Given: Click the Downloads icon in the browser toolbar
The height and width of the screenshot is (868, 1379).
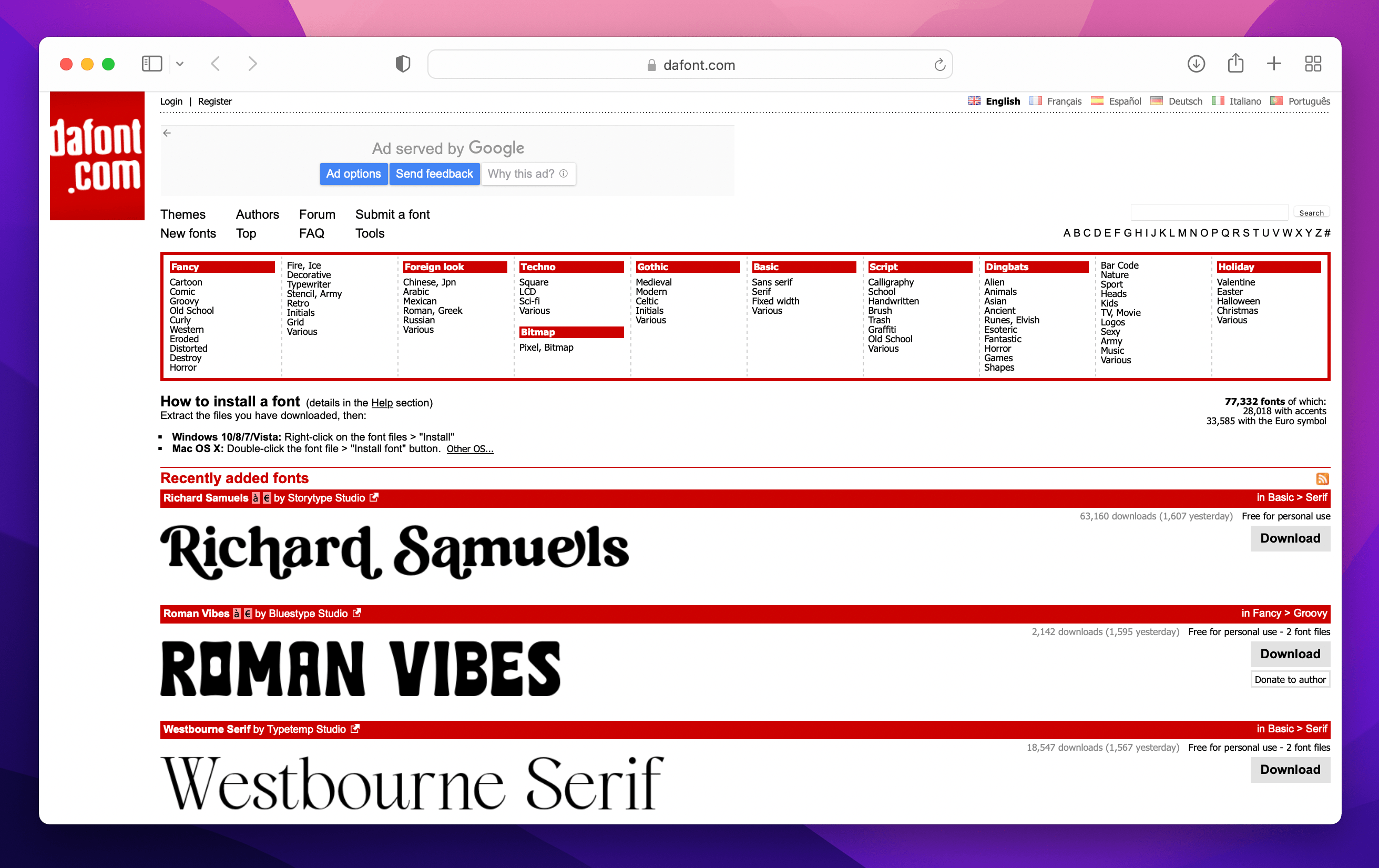Looking at the screenshot, I should pyautogui.click(x=1196, y=64).
